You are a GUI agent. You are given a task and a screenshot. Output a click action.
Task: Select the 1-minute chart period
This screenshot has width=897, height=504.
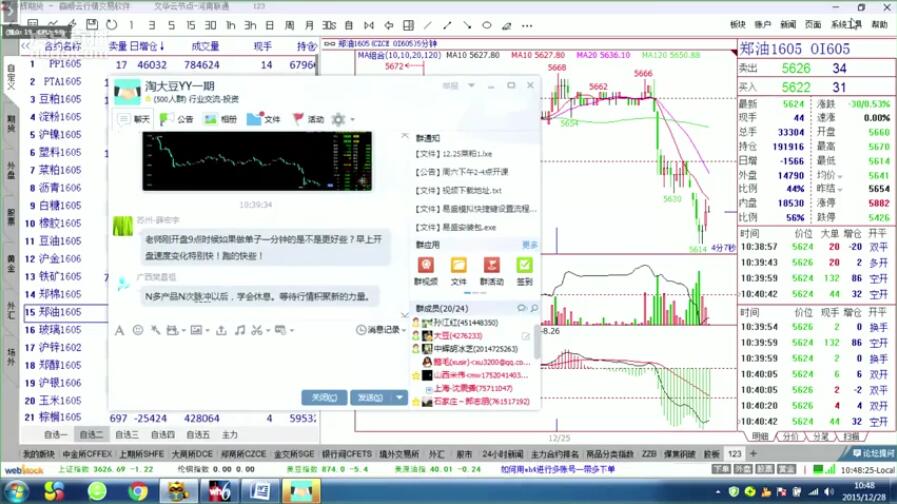click(x=132, y=25)
